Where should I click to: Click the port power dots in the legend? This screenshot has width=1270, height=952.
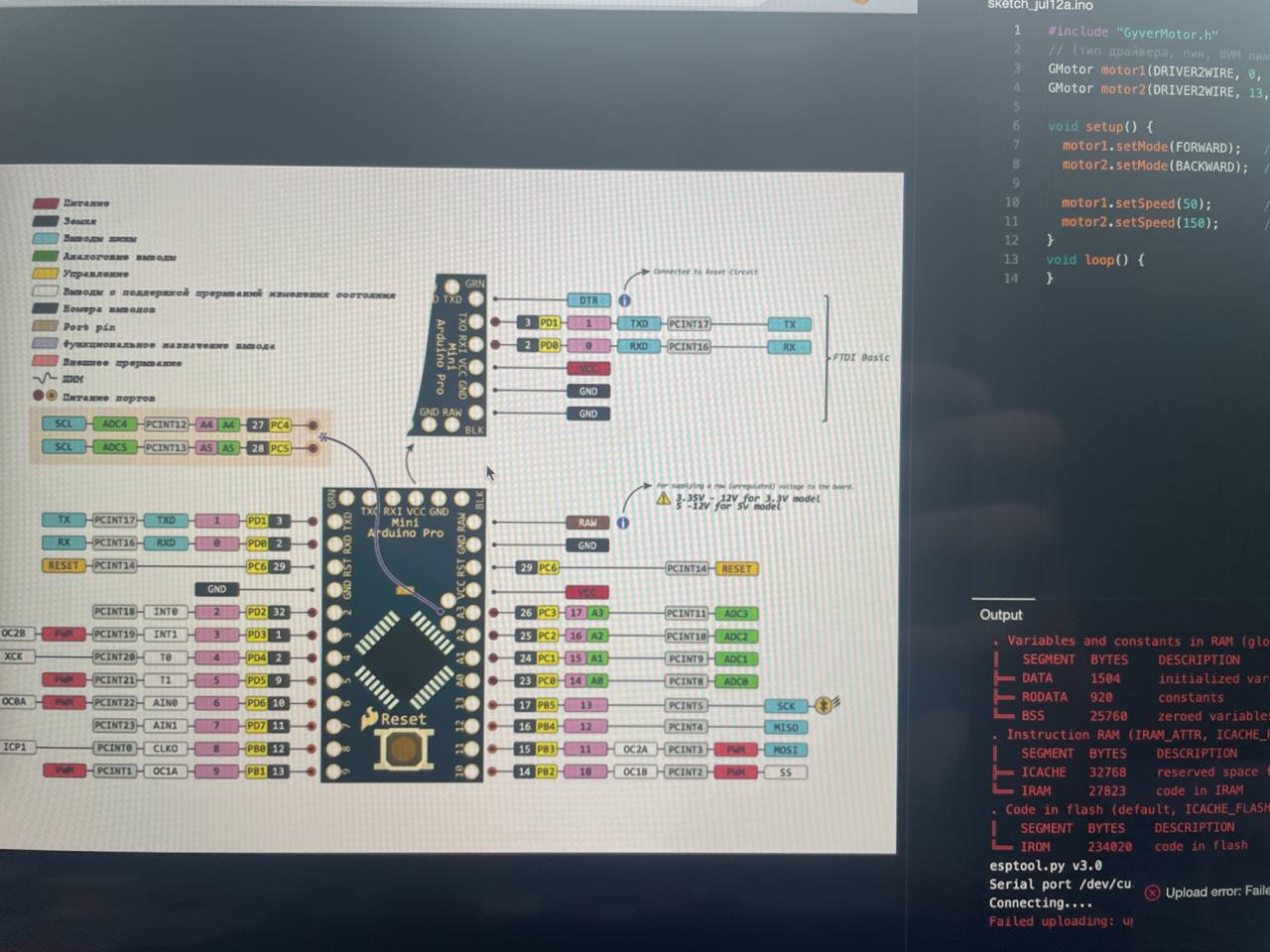tap(46, 396)
